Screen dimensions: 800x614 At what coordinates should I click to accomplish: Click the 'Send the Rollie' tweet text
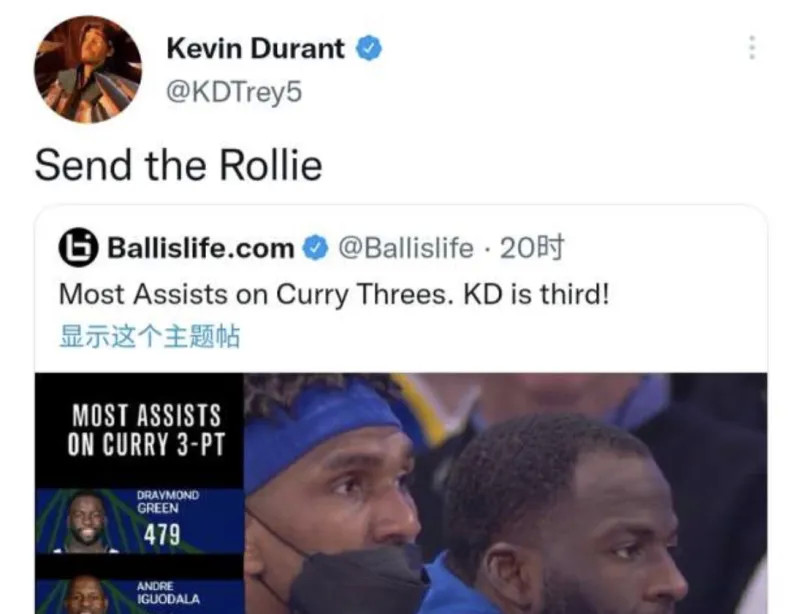[179, 165]
